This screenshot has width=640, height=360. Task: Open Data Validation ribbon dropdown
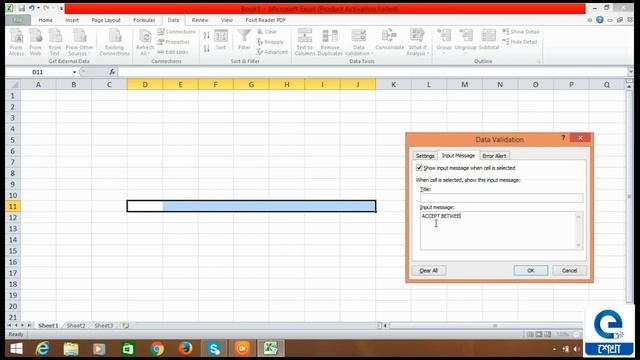359,42
